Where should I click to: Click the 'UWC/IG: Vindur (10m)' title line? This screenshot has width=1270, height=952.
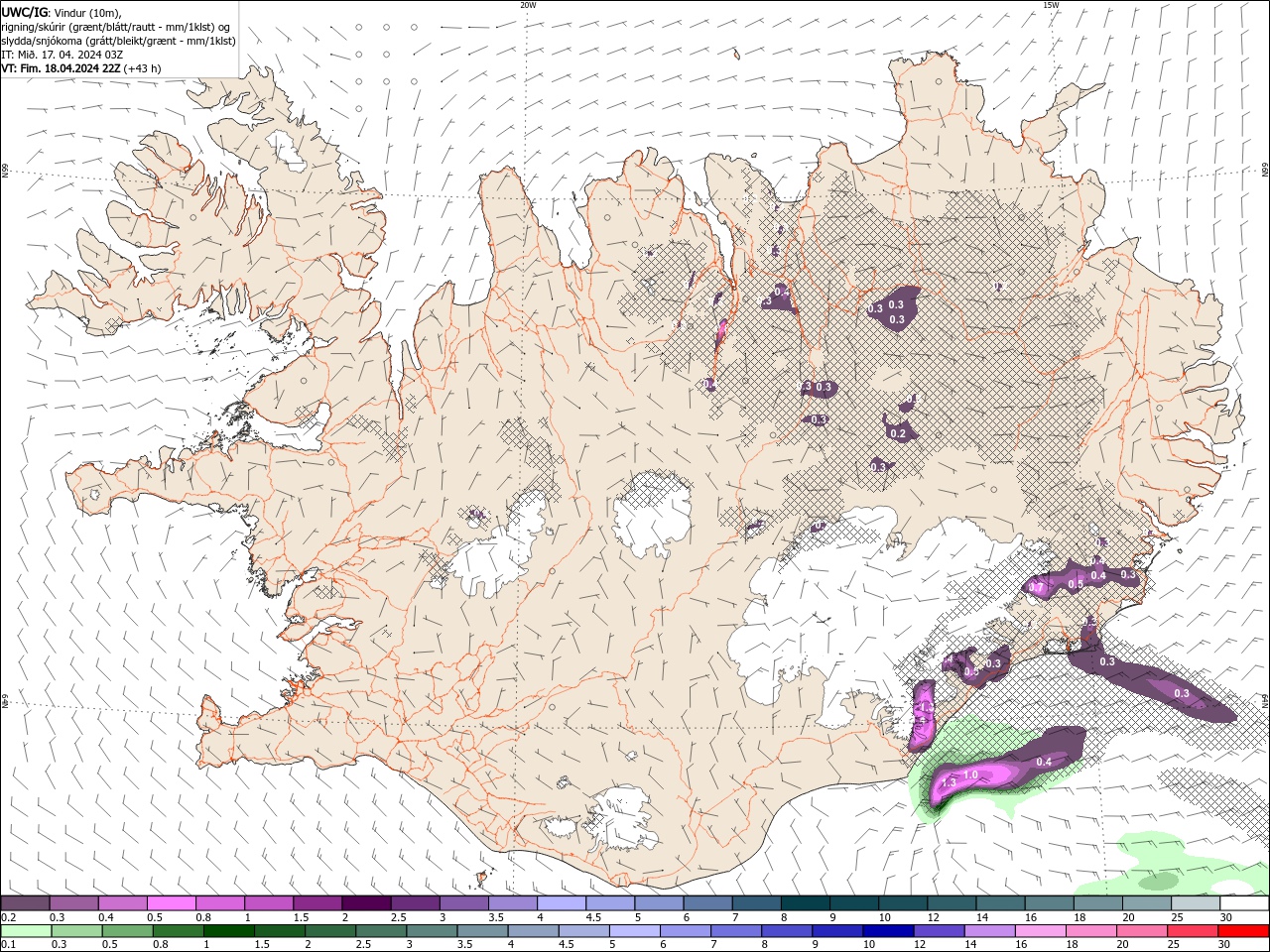click(62, 12)
